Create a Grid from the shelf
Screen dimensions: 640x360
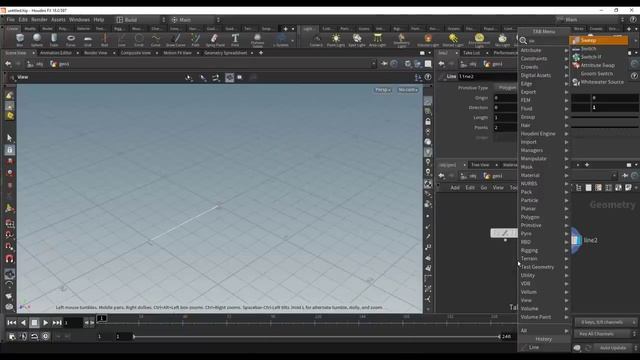pyautogui.click(x=88, y=40)
